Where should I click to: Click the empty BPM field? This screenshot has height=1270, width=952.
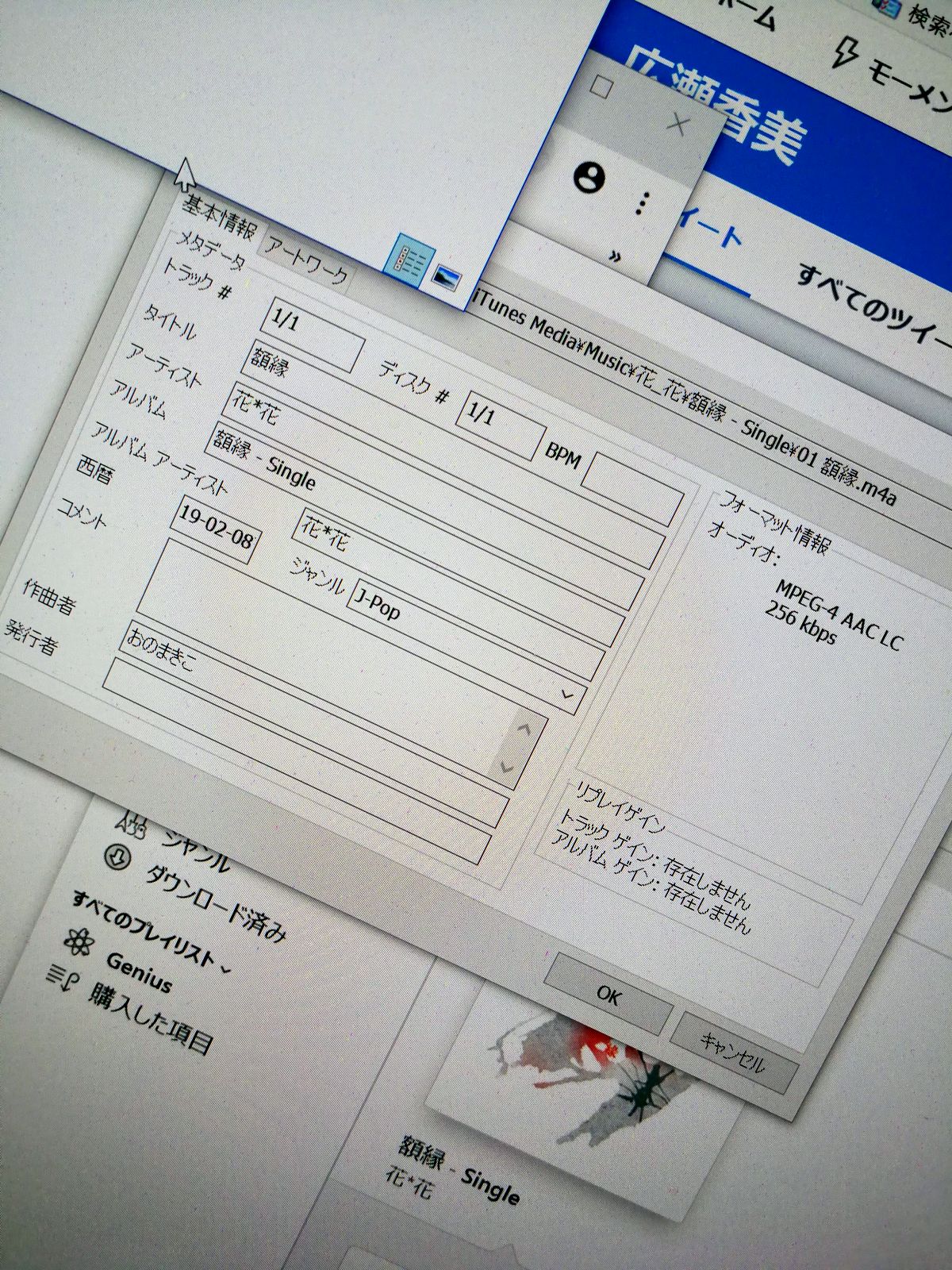[631, 491]
